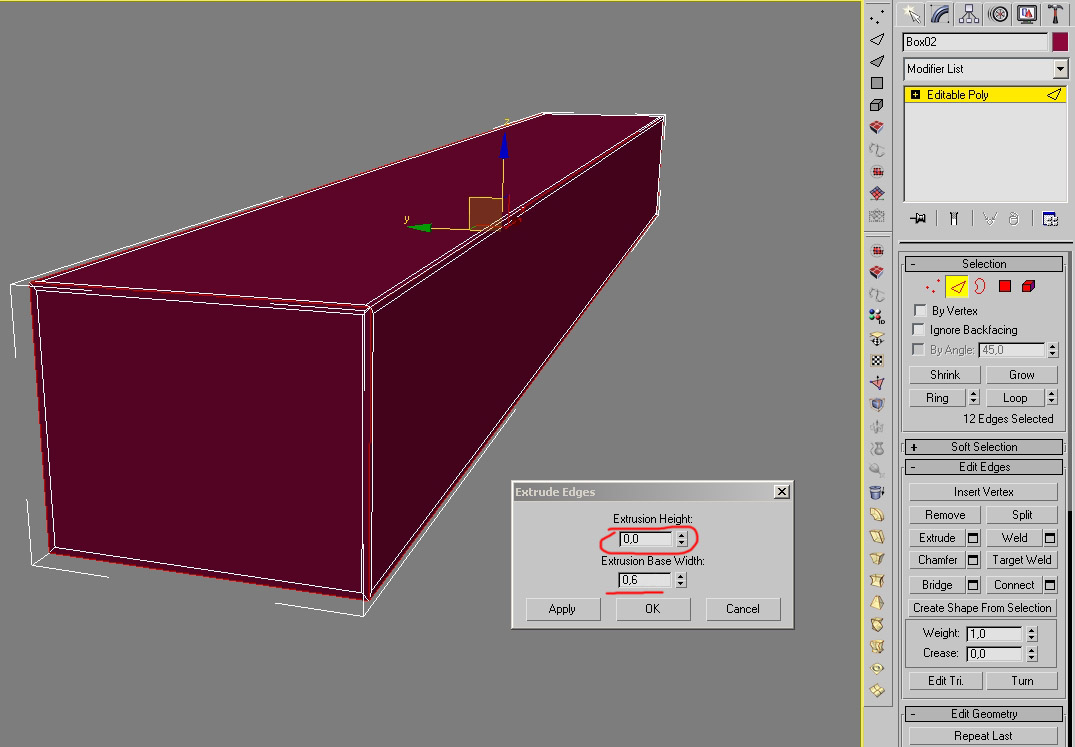This screenshot has height=747, width=1075.
Task: Expand the Soft Selection rollout
Action: (983, 447)
